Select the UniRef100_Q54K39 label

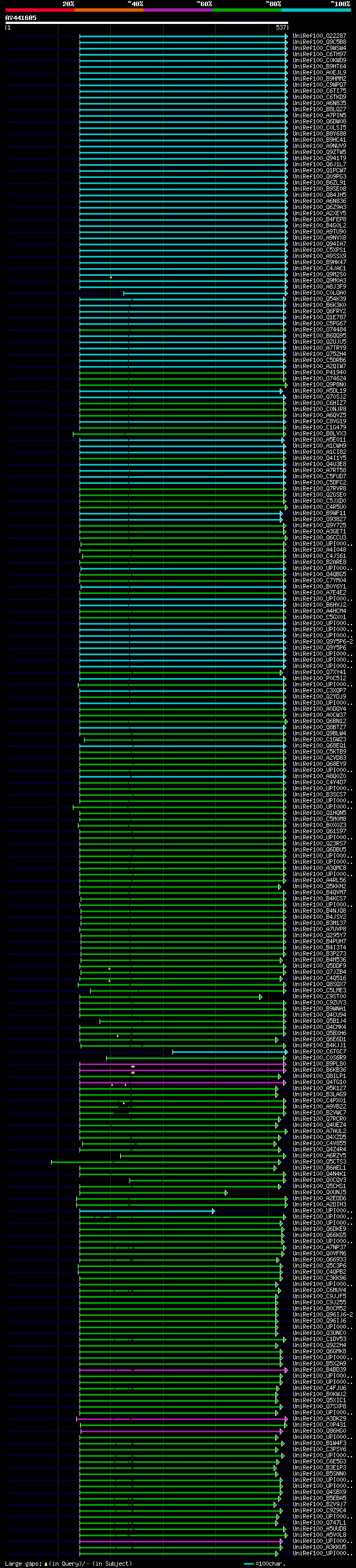pos(319,299)
